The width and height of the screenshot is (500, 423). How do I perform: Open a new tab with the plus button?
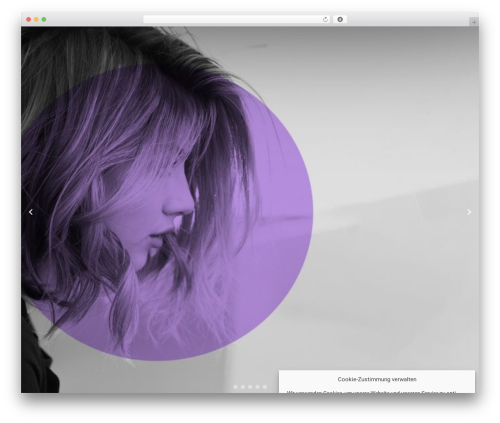tap(474, 22)
